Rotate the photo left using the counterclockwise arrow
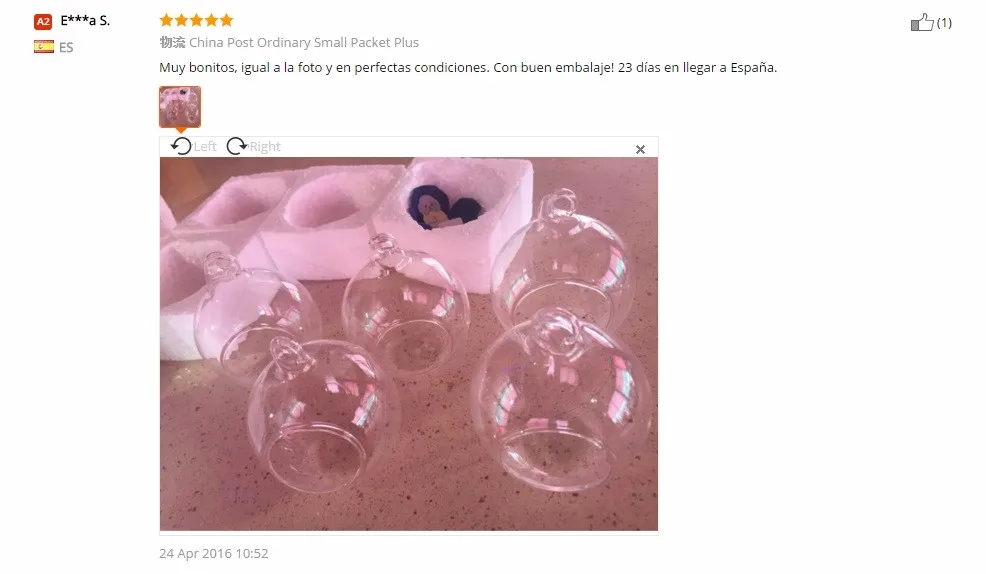The image size is (986, 574). tap(181, 146)
